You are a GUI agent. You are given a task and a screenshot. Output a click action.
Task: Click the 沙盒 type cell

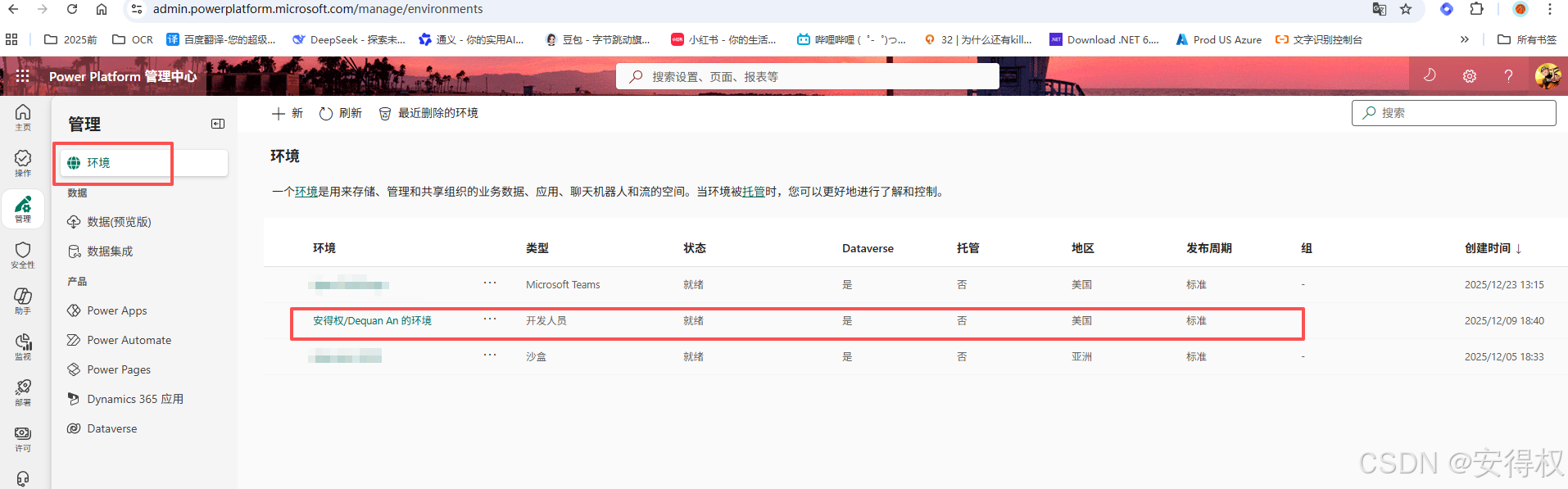(x=537, y=357)
